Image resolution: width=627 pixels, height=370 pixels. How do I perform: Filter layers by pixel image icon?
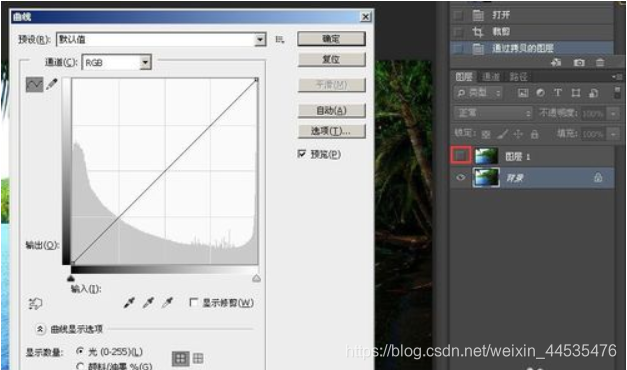click(x=523, y=93)
